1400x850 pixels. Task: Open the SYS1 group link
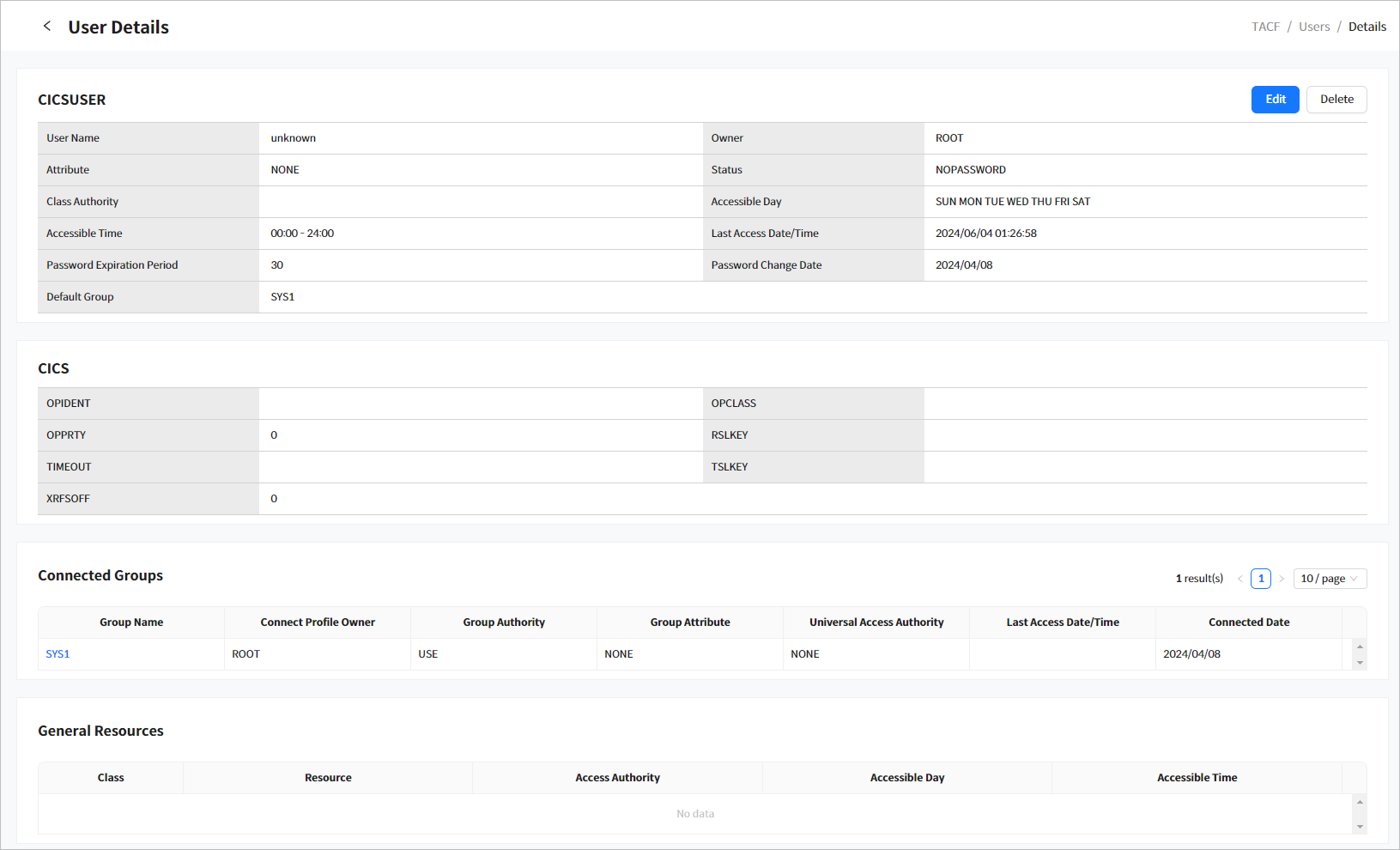coord(58,654)
